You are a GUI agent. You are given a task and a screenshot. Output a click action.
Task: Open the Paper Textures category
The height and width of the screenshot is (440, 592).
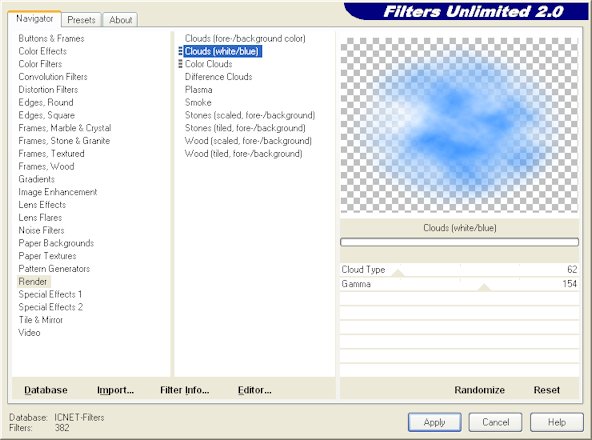(47, 256)
